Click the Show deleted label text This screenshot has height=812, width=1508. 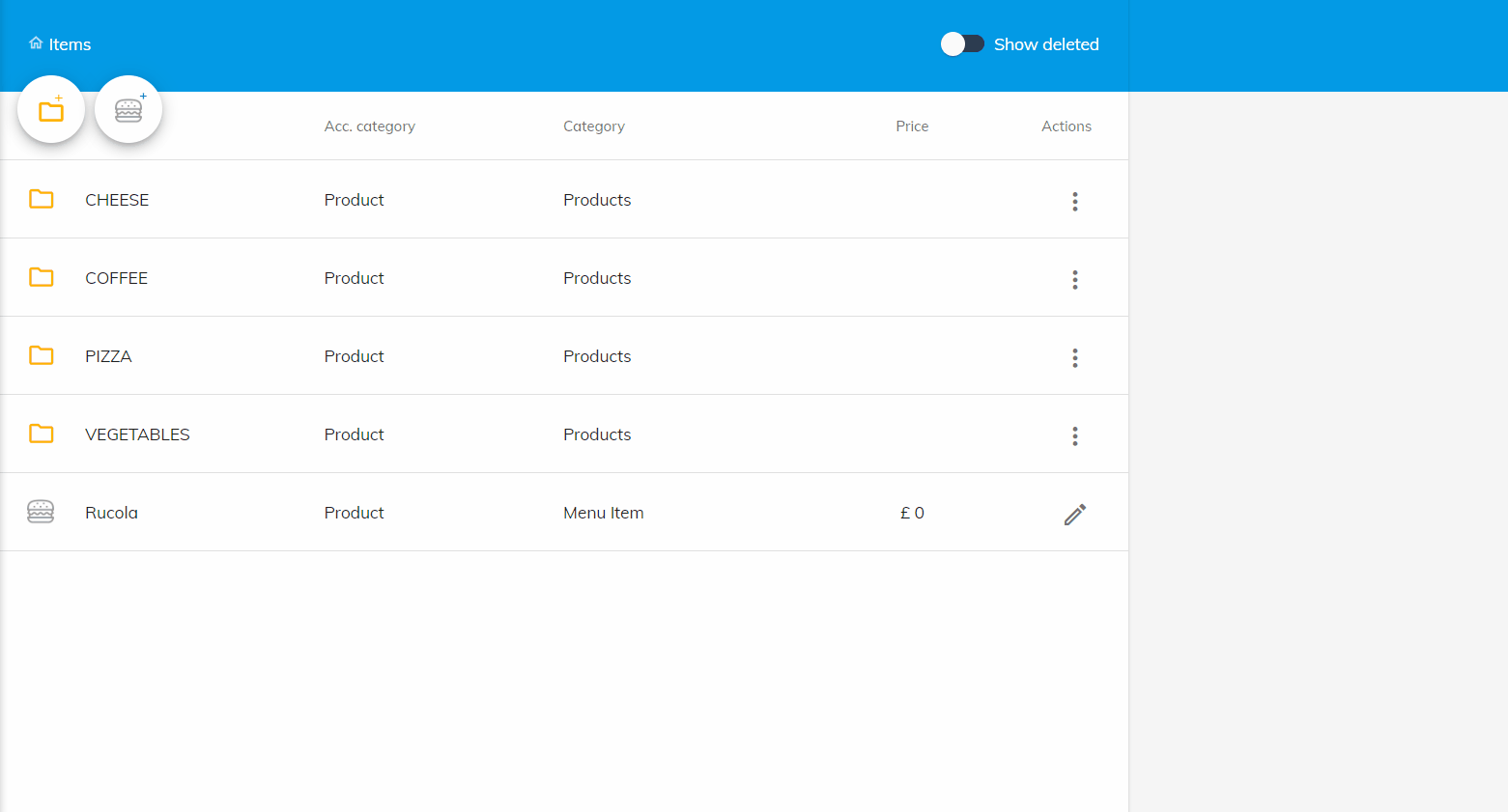[x=1045, y=44]
